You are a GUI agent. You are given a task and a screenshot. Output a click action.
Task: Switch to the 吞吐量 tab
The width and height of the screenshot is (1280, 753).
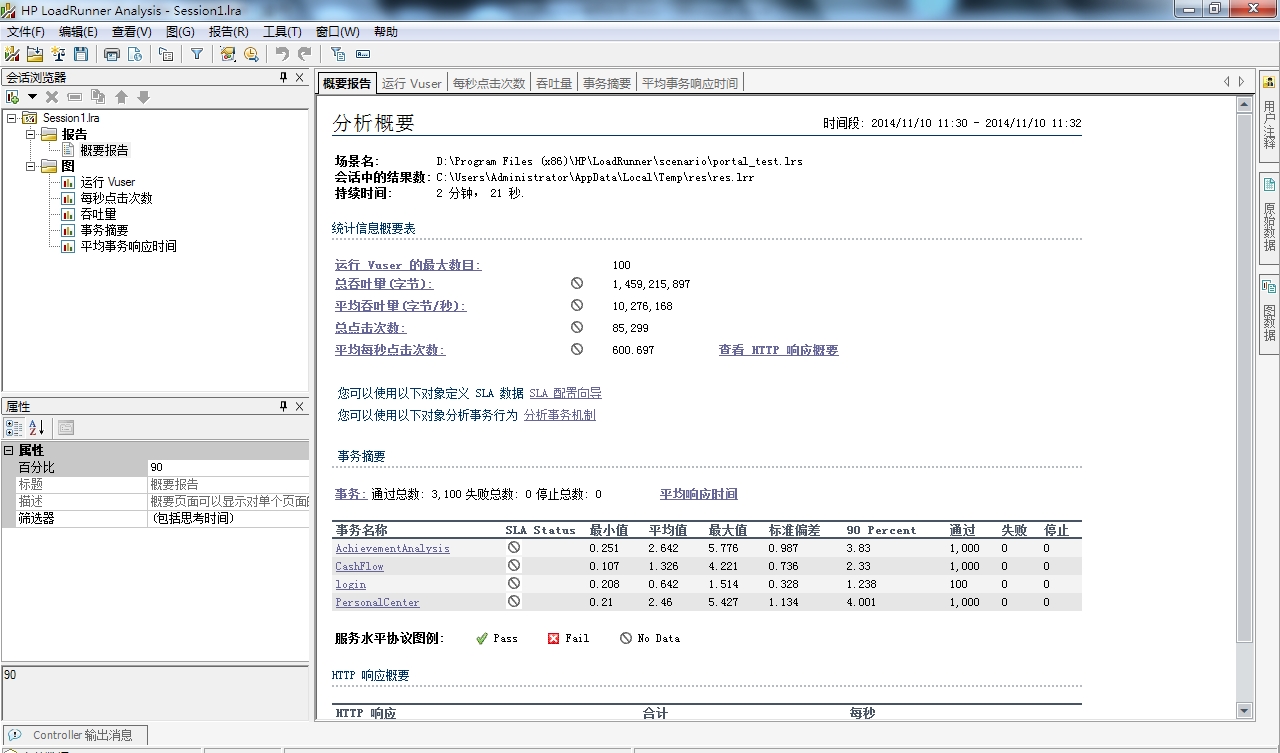tap(554, 83)
